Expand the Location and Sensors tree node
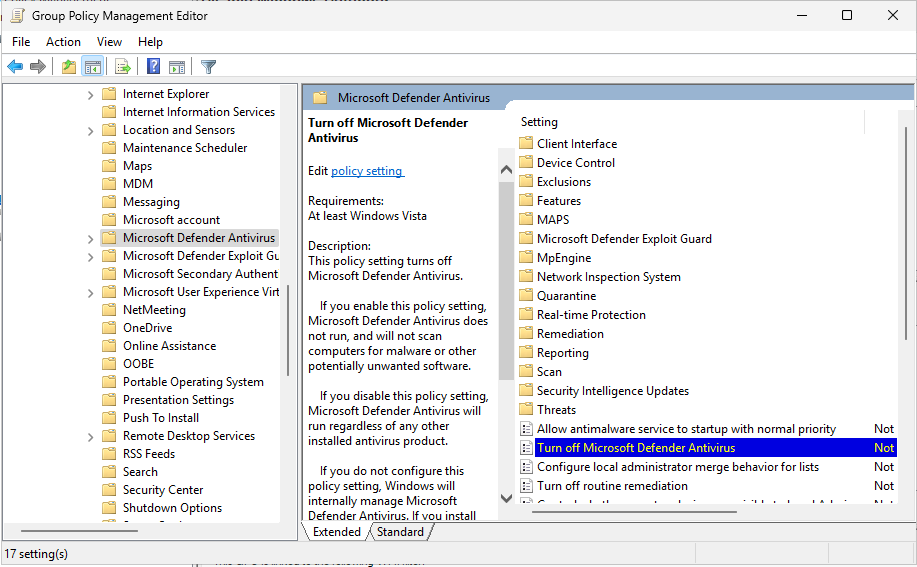 90,131
